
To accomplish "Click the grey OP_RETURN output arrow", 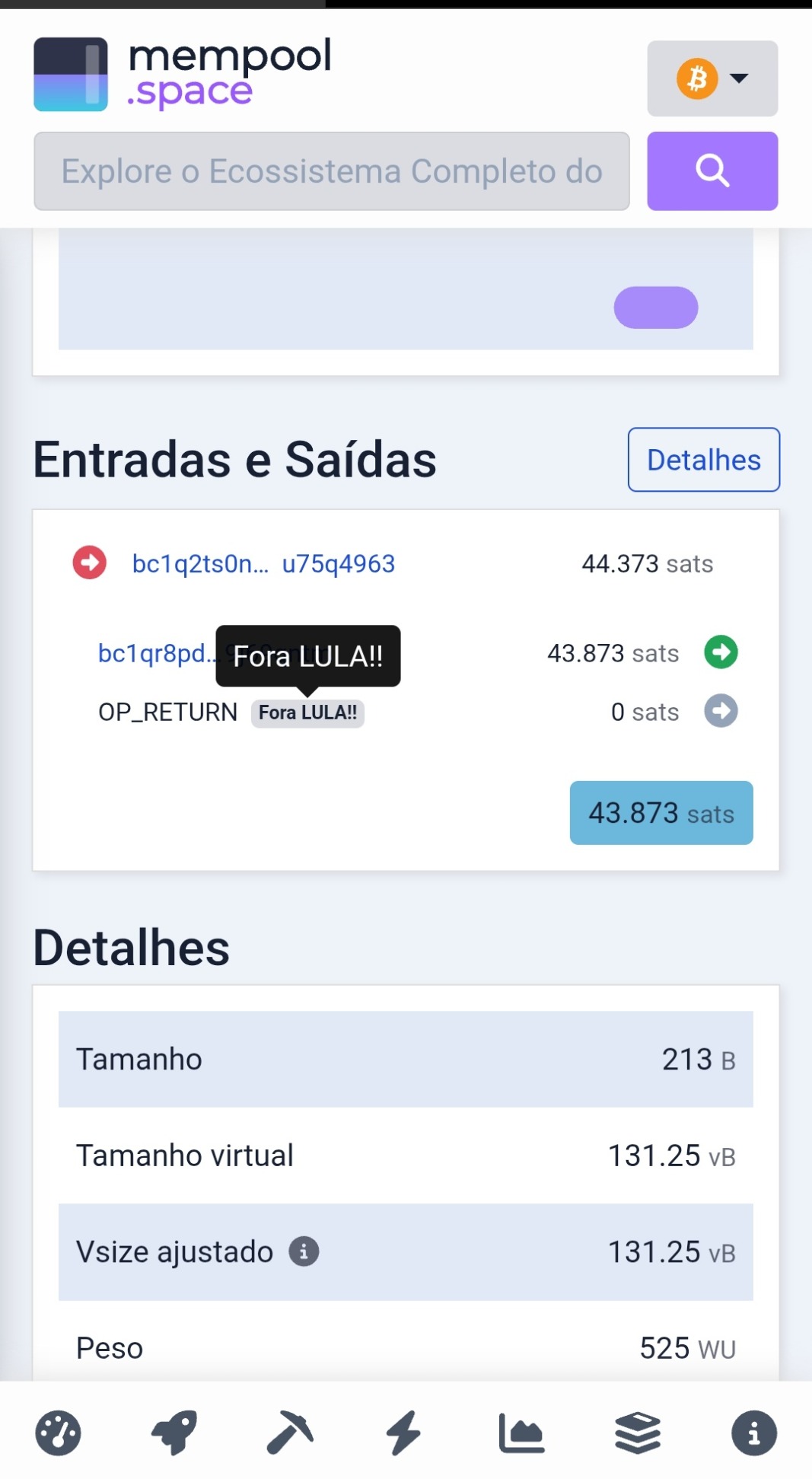I will [721, 712].
